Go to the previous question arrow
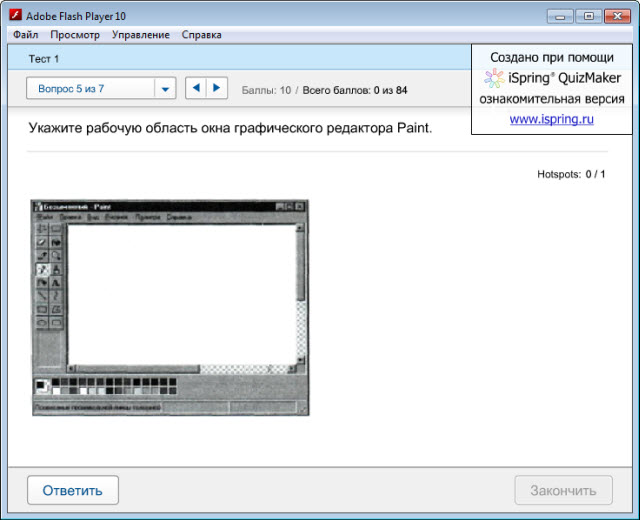 (196, 88)
